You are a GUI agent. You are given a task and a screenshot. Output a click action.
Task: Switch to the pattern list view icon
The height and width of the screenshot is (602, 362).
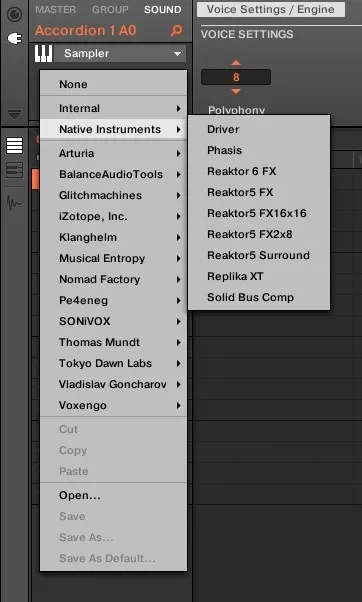[x=15, y=146]
